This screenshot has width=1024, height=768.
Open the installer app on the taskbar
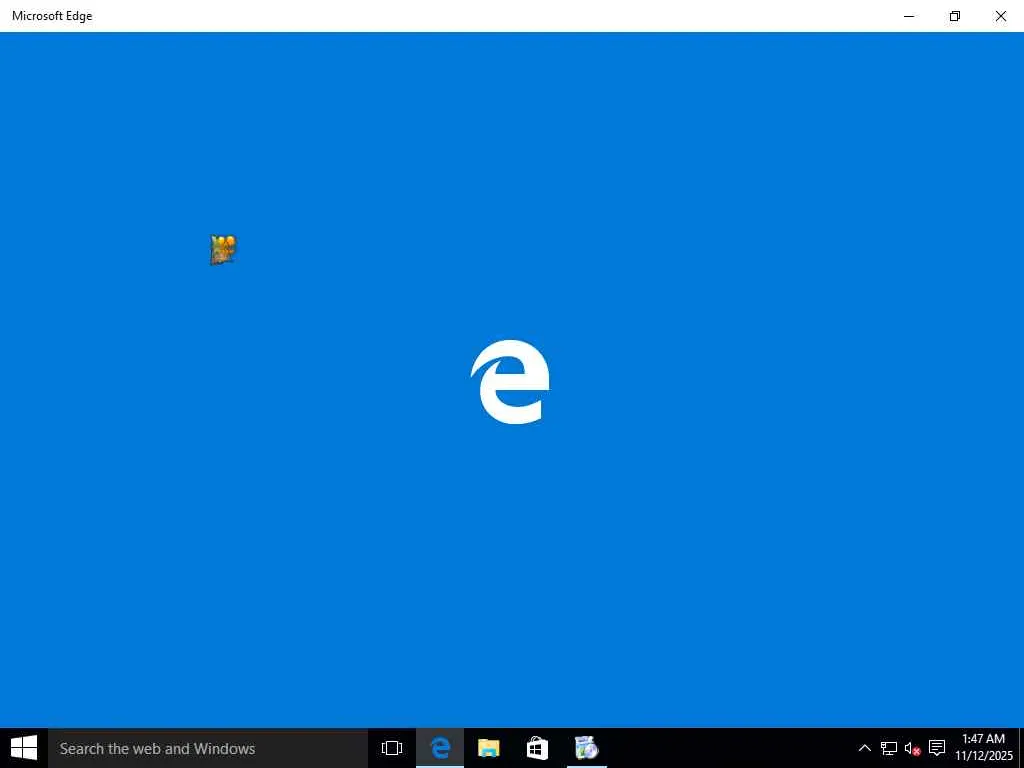tap(586, 748)
